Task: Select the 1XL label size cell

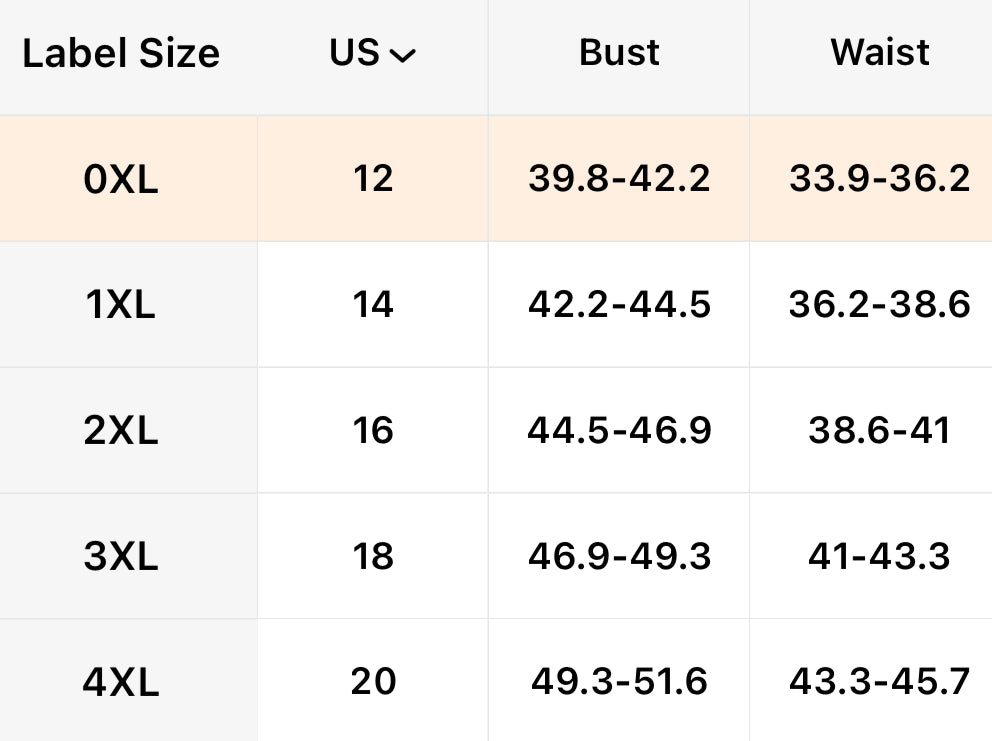Action: pyautogui.click(x=121, y=305)
